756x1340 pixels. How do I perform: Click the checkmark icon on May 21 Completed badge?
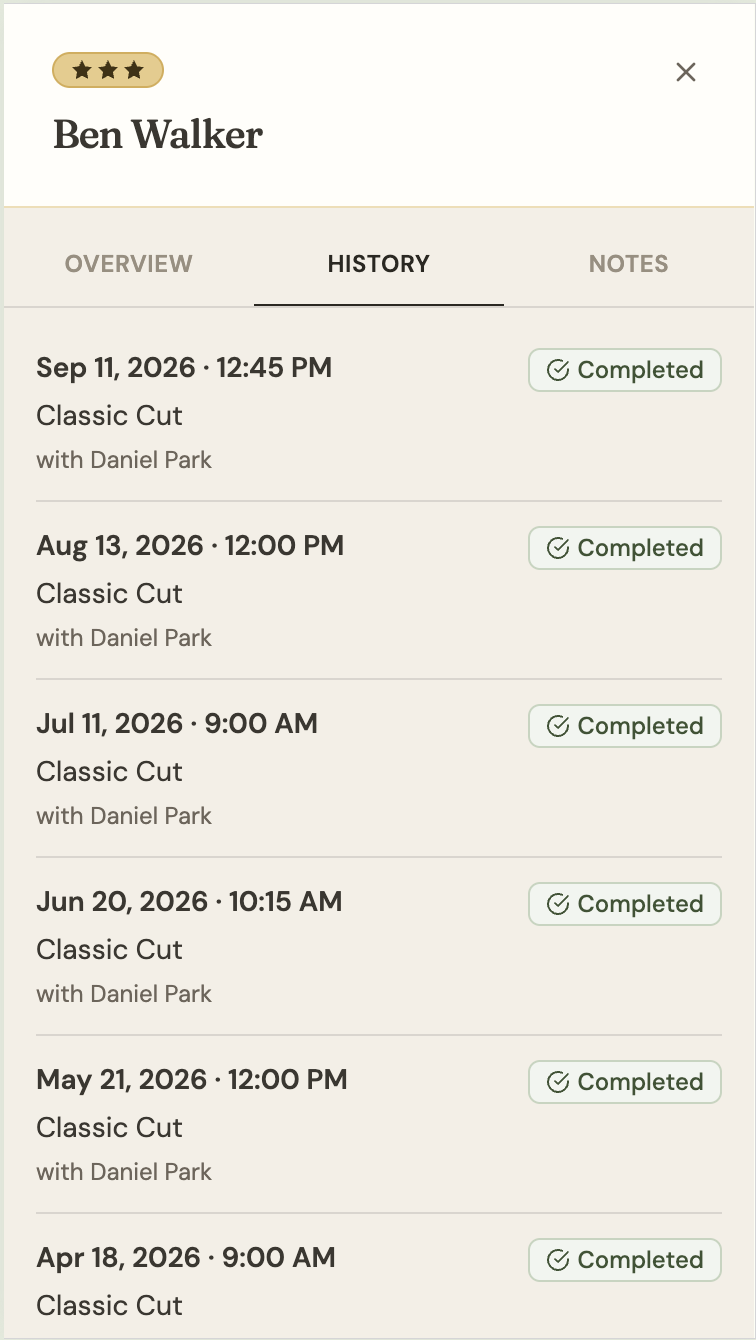(x=558, y=1082)
